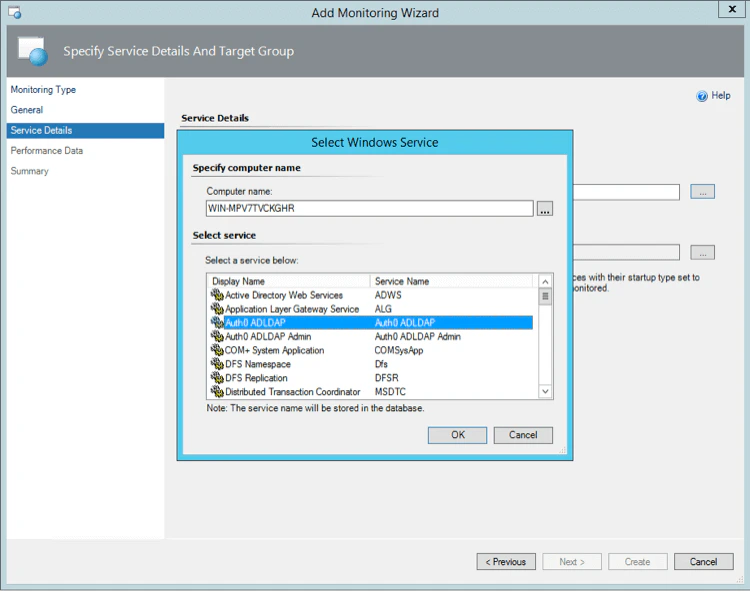Click the wizard title bar icon
This screenshot has width=750, height=593.
tap(14, 12)
